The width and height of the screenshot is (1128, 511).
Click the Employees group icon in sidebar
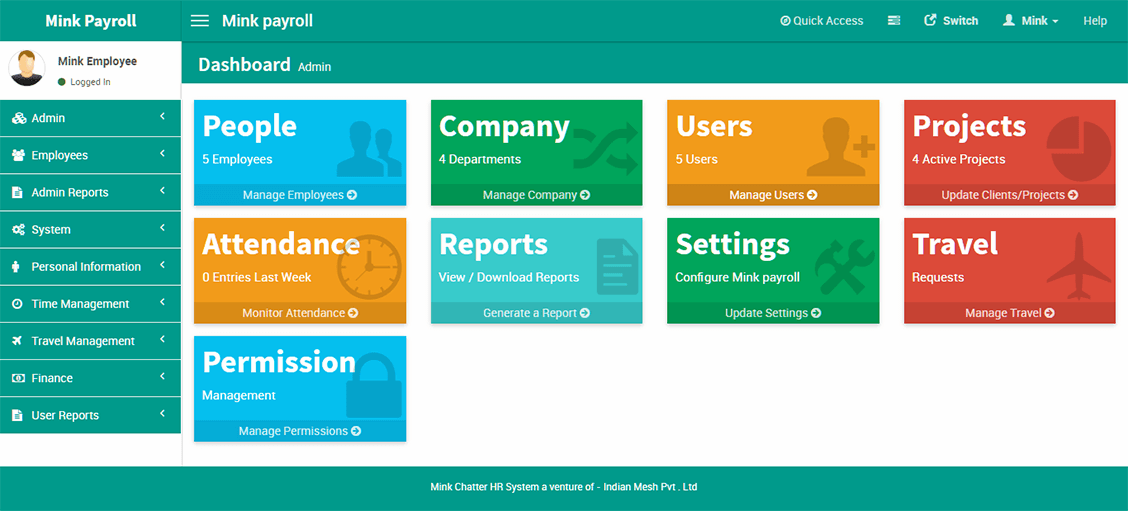19,155
